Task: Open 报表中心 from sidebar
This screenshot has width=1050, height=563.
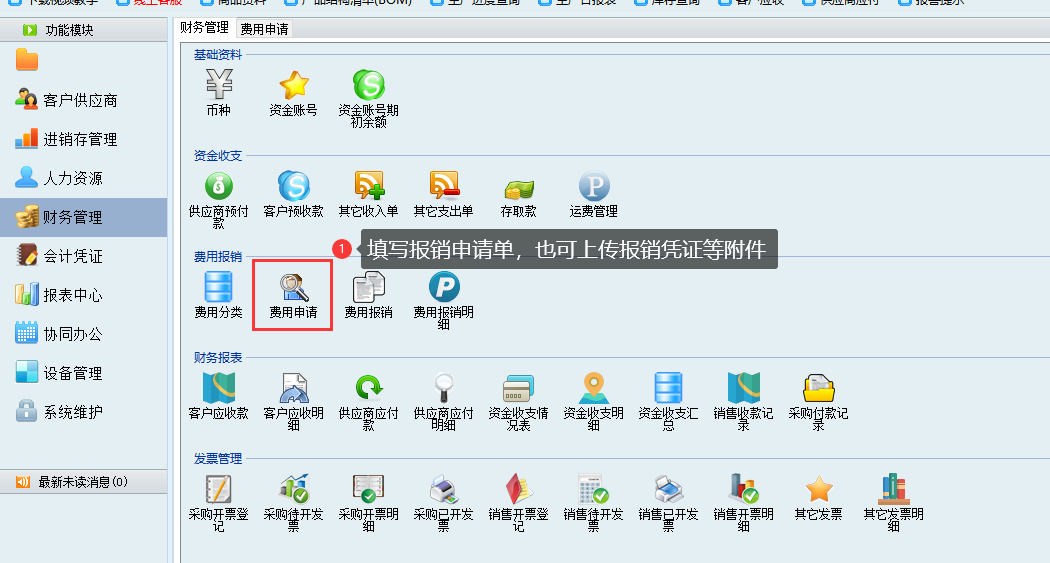Action: tap(72, 295)
